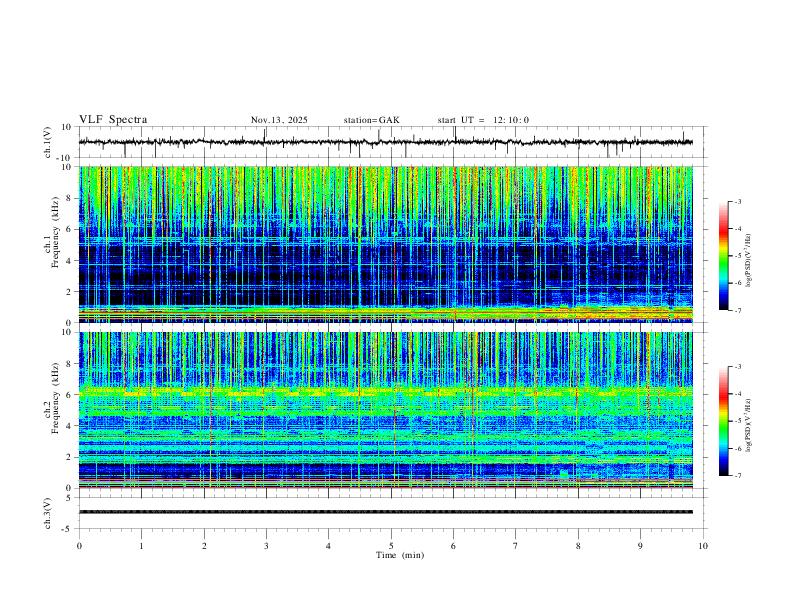Click time axis tick label "6"

454,546
